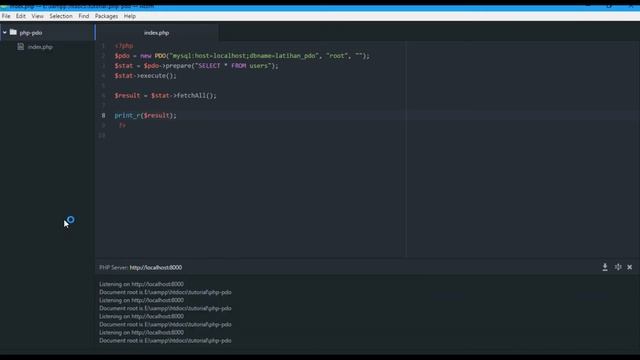Click the $pdo = new PDO code line
This screenshot has width=640, height=360.
click(x=242, y=56)
